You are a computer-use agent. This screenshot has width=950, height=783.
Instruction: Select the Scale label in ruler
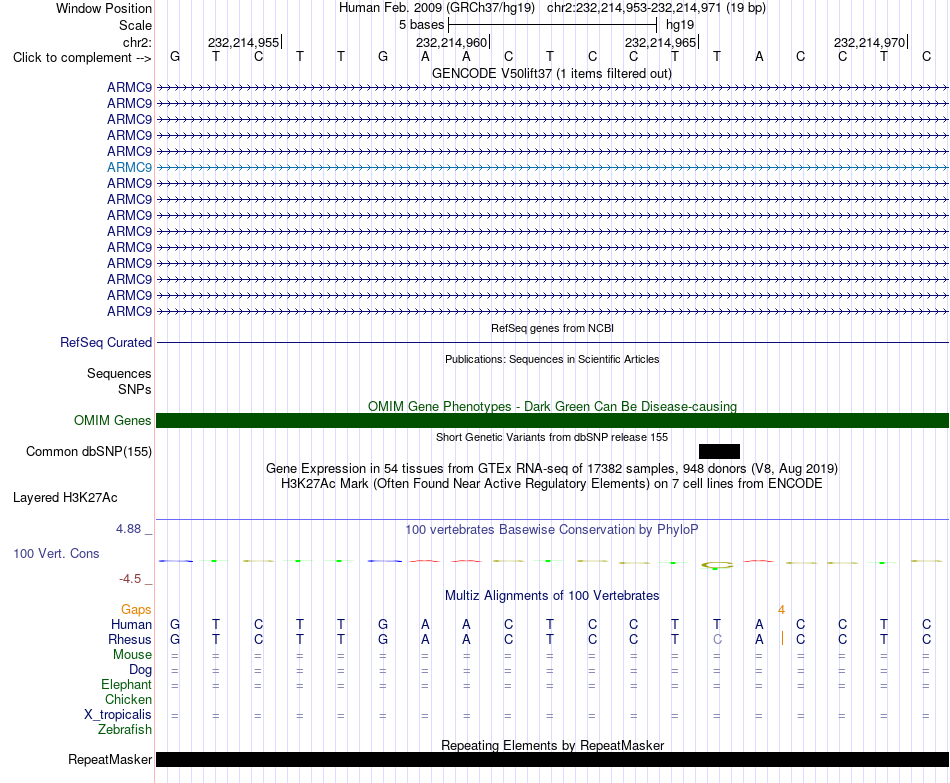(135, 25)
